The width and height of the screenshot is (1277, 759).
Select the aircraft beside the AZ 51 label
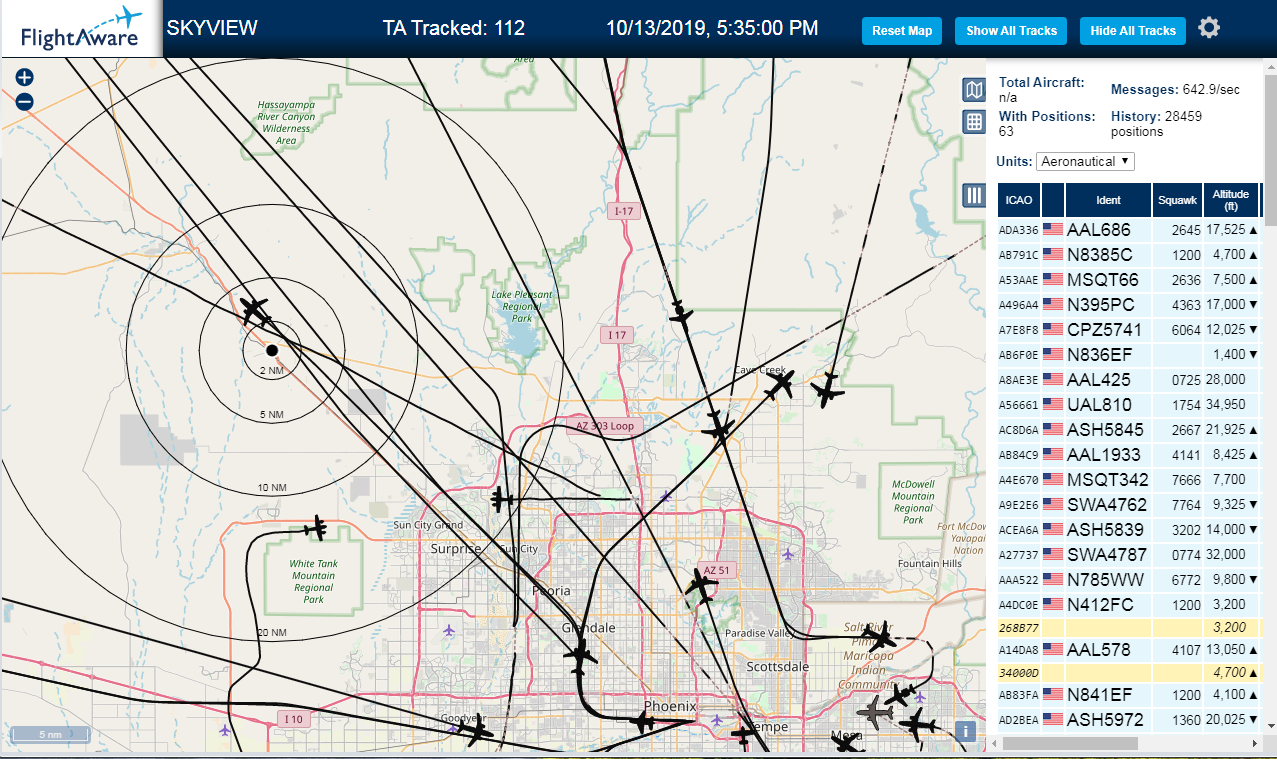click(701, 586)
